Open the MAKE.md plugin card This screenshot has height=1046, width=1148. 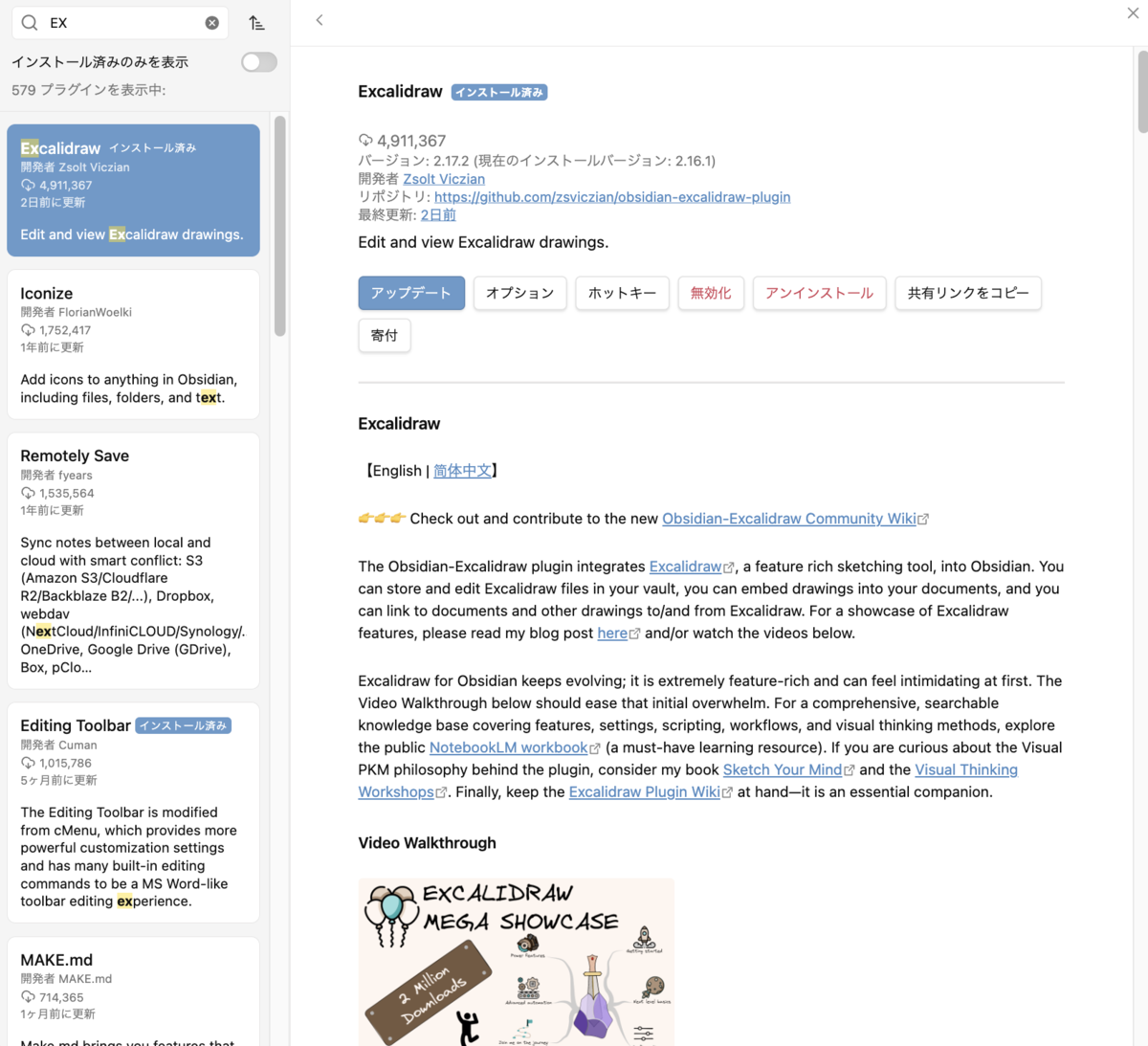click(x=133, y=991)
